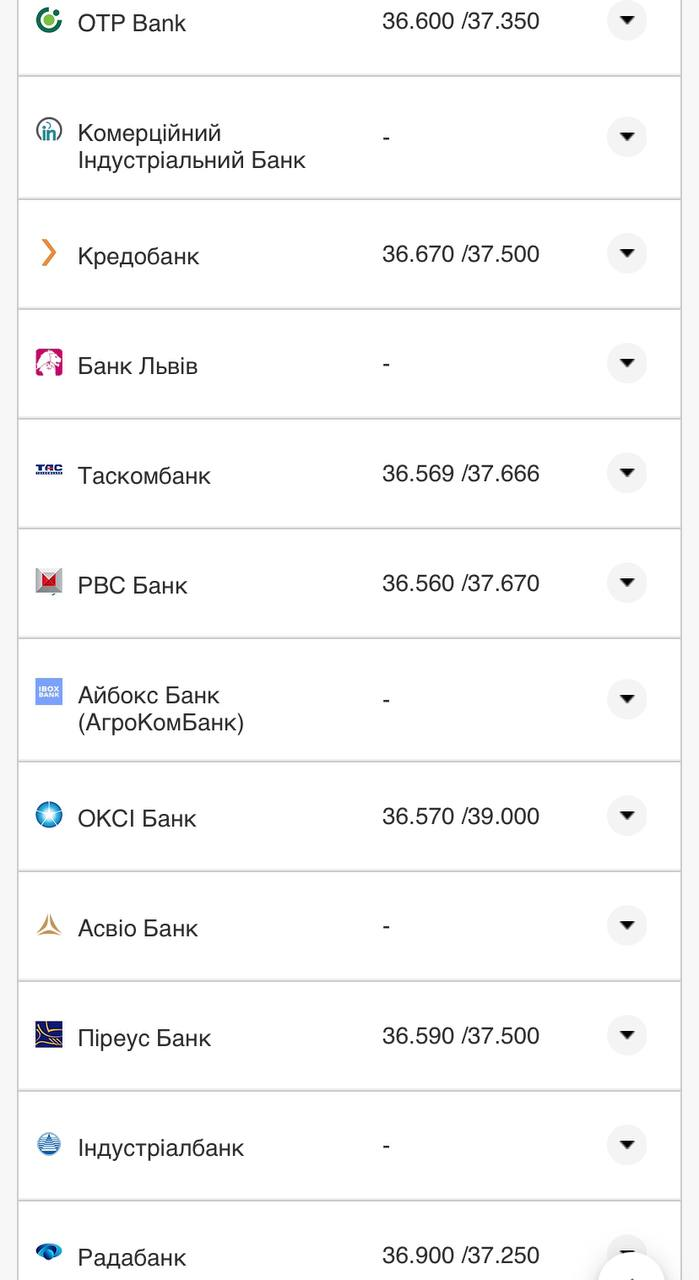Click the ОКСІ Банк blue star logo
This screenshot has height=1280, width=699.
pos(49,815)
